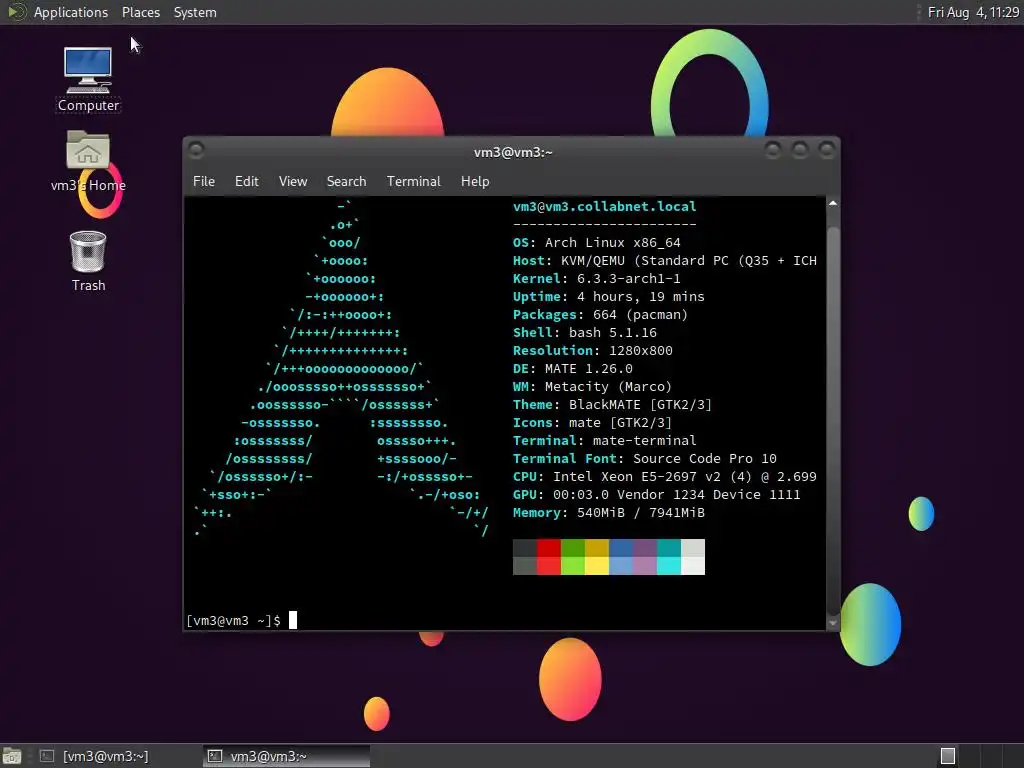Click the CPU: Intel Xeon E5-2697 line
1024x768 pixels.
click(665, 477)
